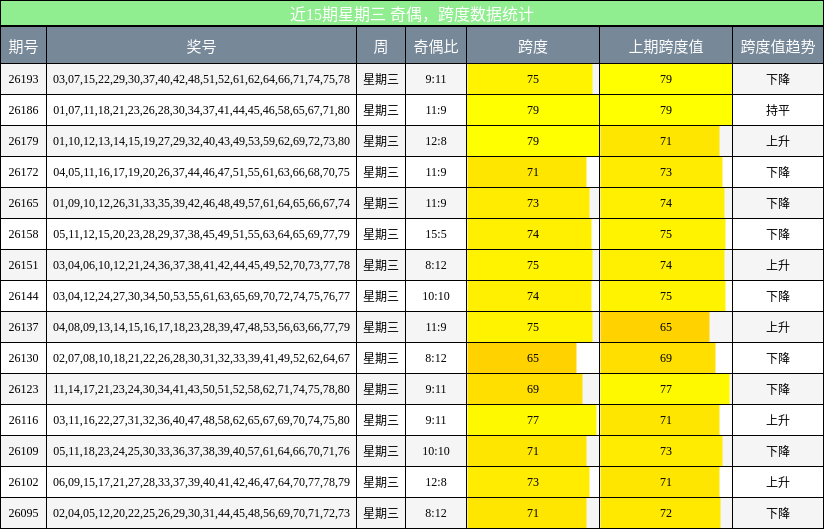The image size is (824, 529).
Task: Click winning numbers of issue 26158
Action: coord(201,234)
